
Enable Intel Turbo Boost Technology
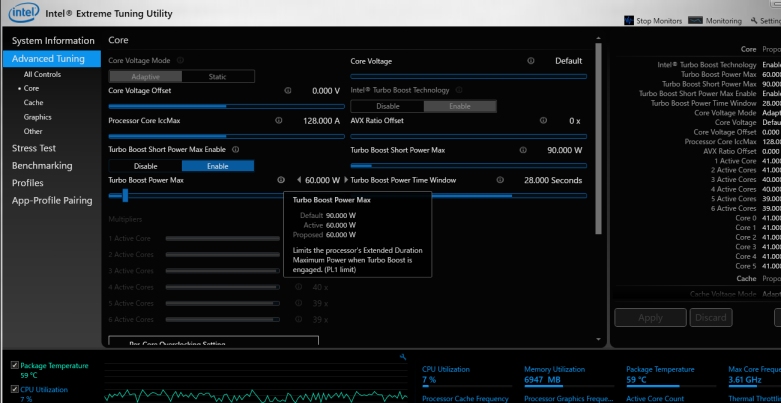pyautogui.click(x=460, y=106)
